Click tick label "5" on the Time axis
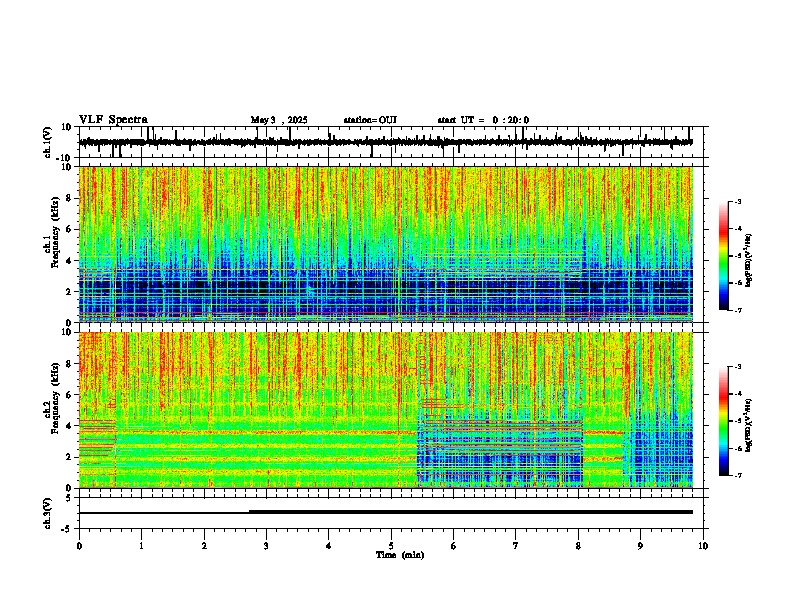 (x=391, y=546)
